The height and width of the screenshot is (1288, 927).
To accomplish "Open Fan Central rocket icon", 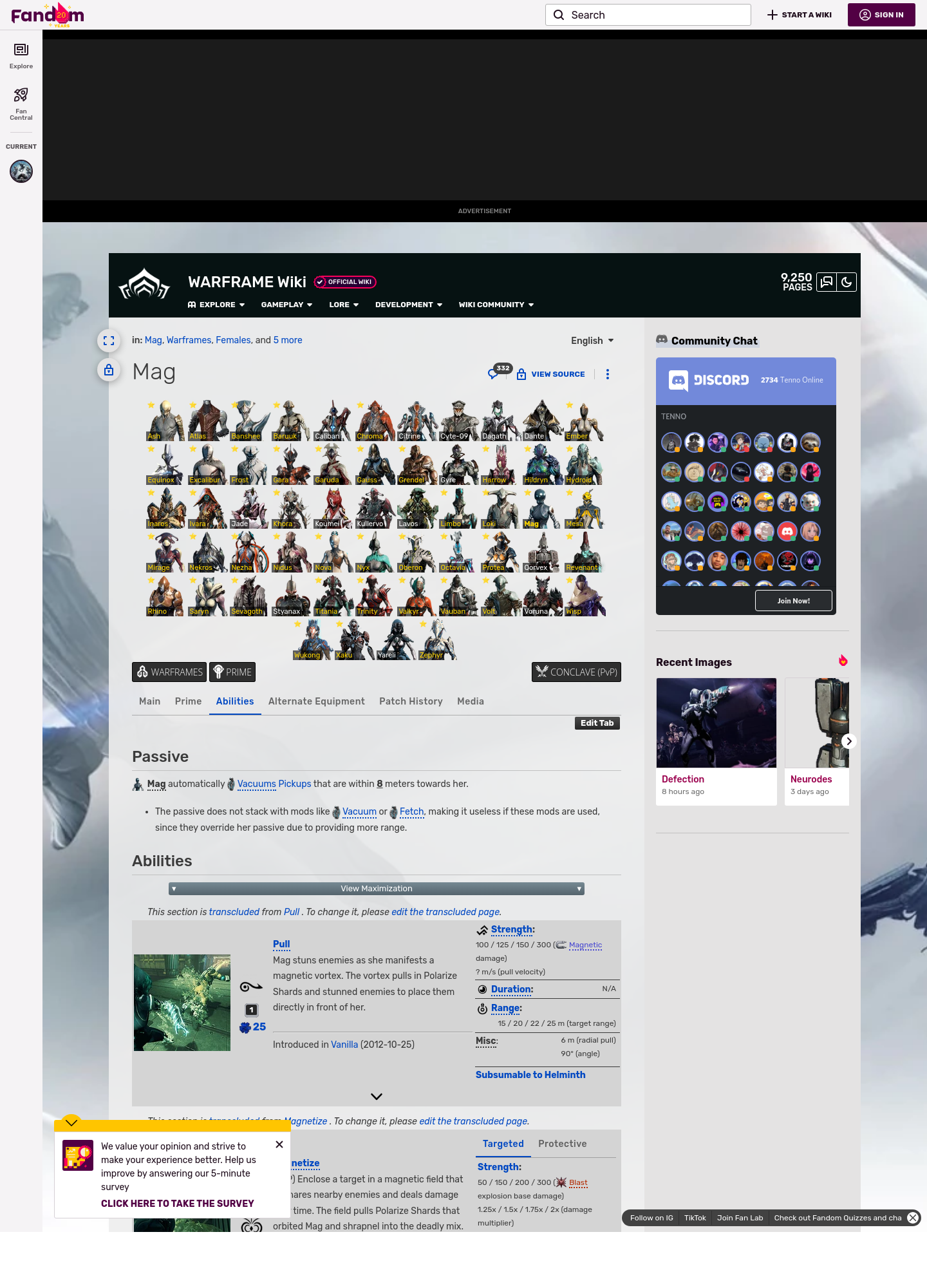I will (21, 104).
